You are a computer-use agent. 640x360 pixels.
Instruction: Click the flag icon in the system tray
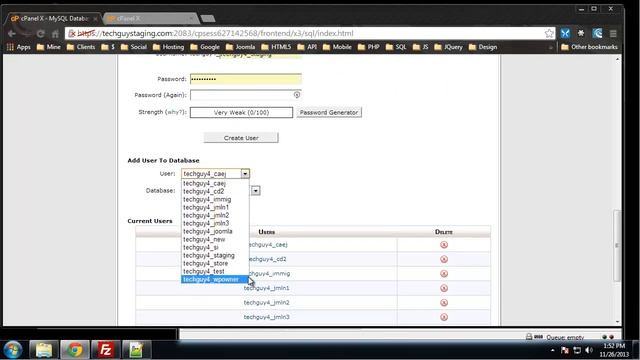565,350
